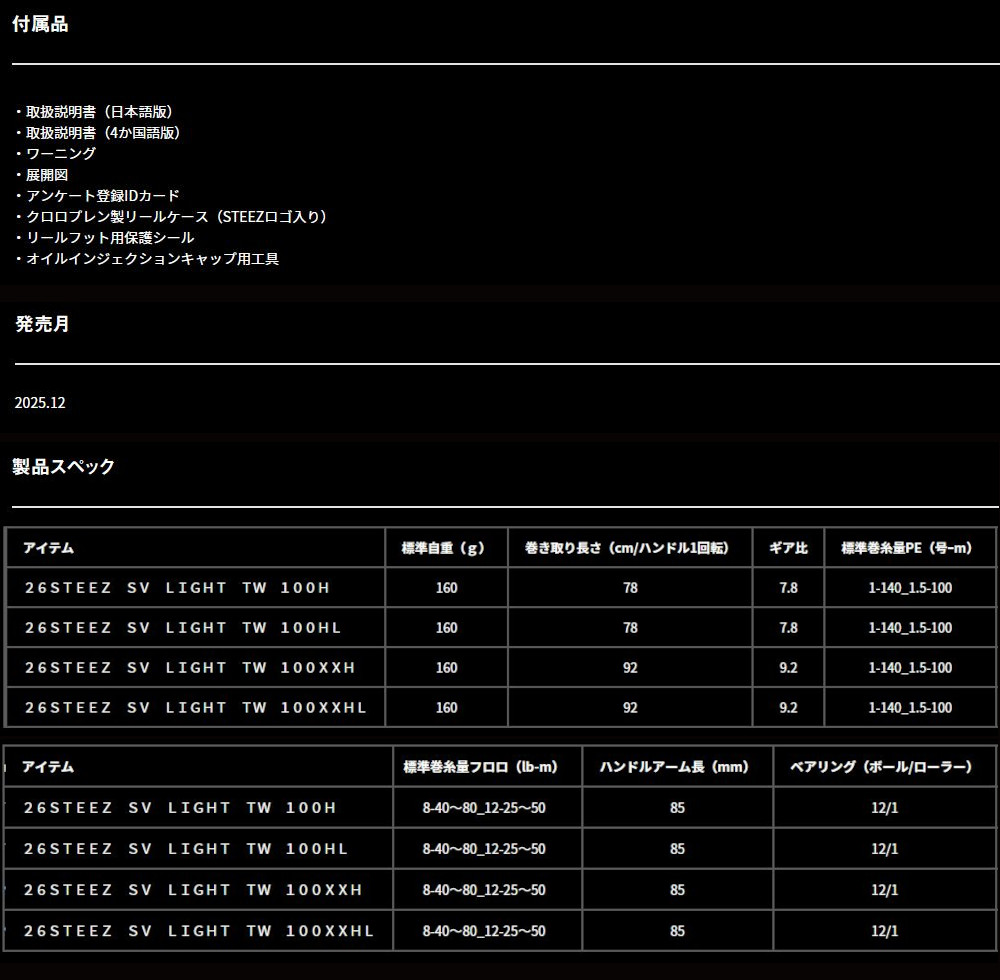Click the 付属品 section heading
Screen dimensions: 1000x980
40,25
